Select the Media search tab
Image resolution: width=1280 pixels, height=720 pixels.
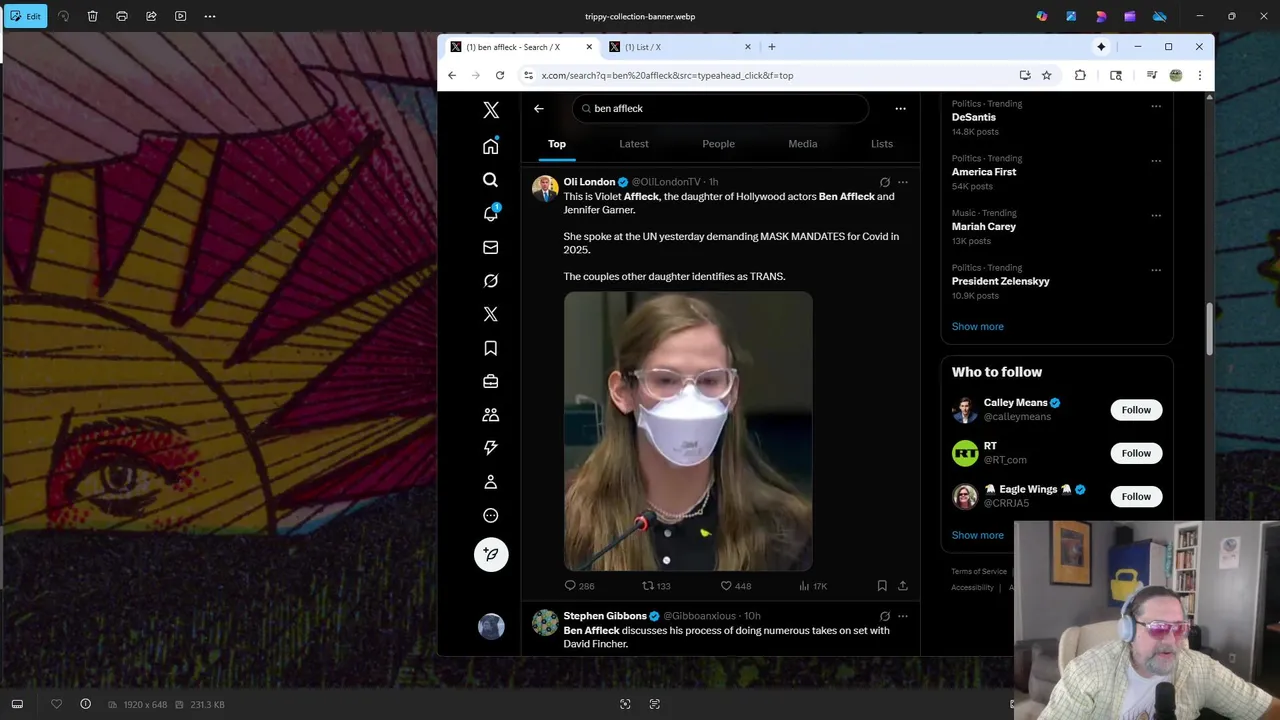tap(803, 144)
